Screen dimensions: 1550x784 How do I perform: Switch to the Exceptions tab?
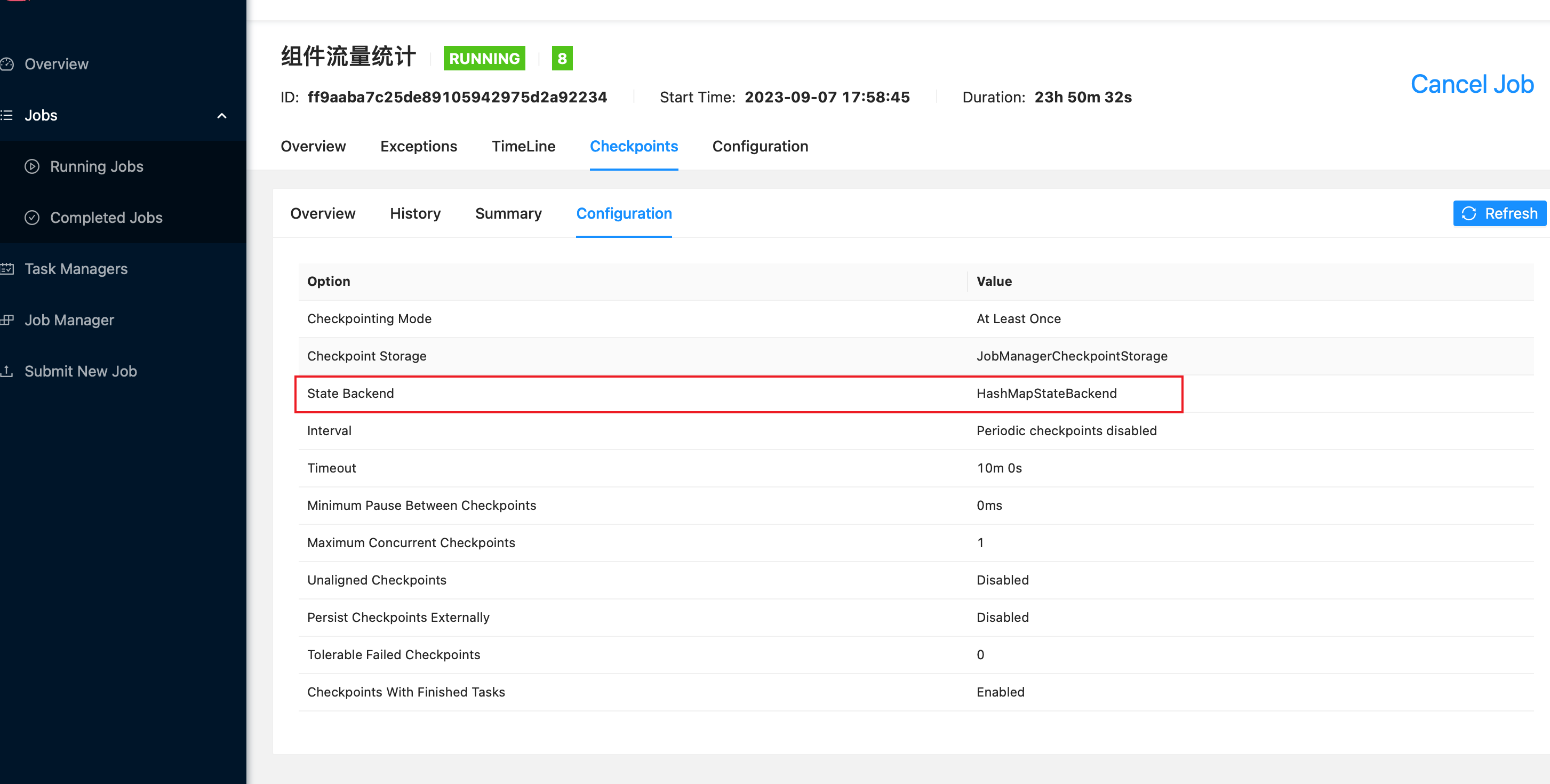(419, 146)
